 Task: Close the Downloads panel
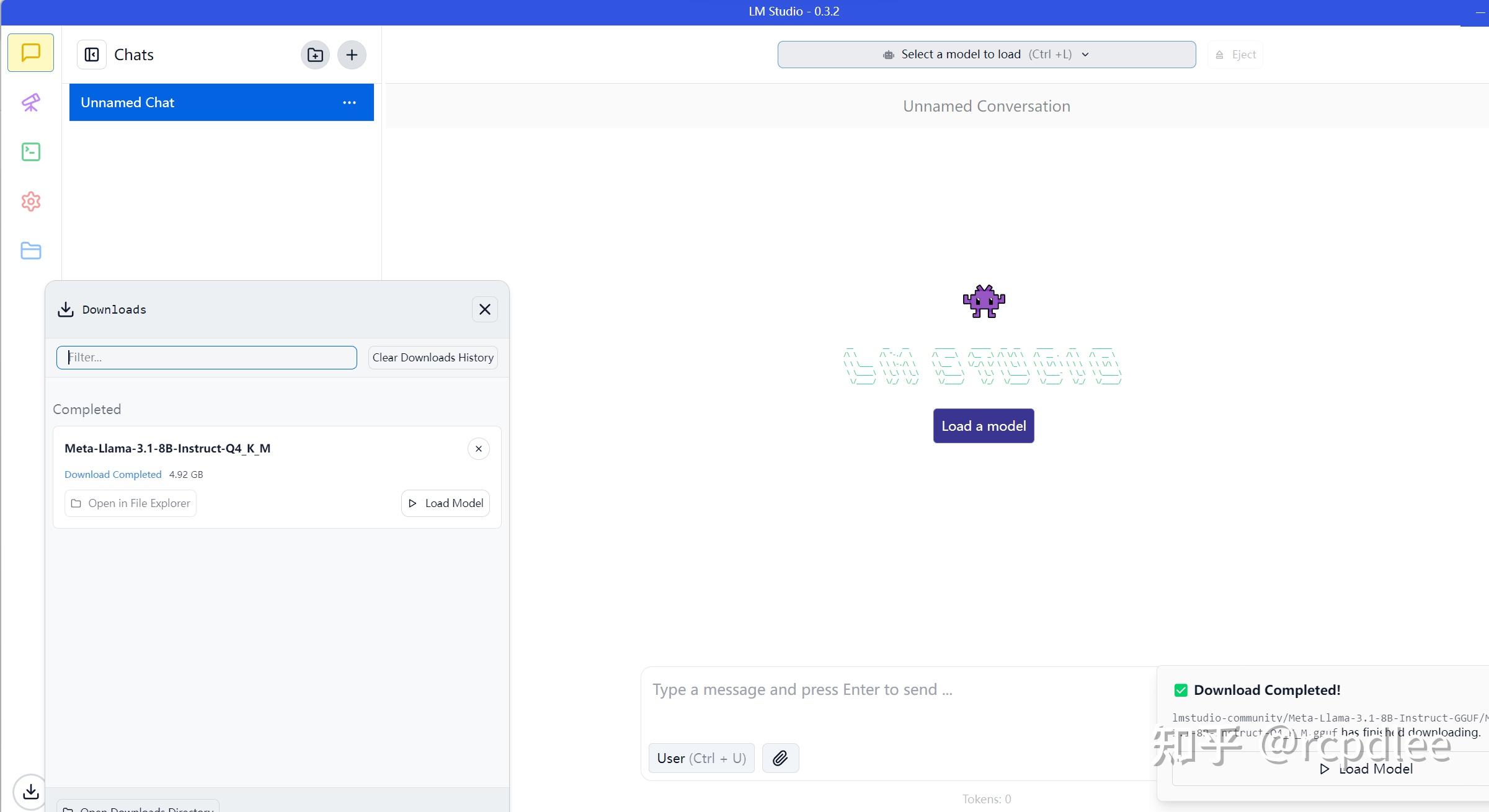(485, 309)
